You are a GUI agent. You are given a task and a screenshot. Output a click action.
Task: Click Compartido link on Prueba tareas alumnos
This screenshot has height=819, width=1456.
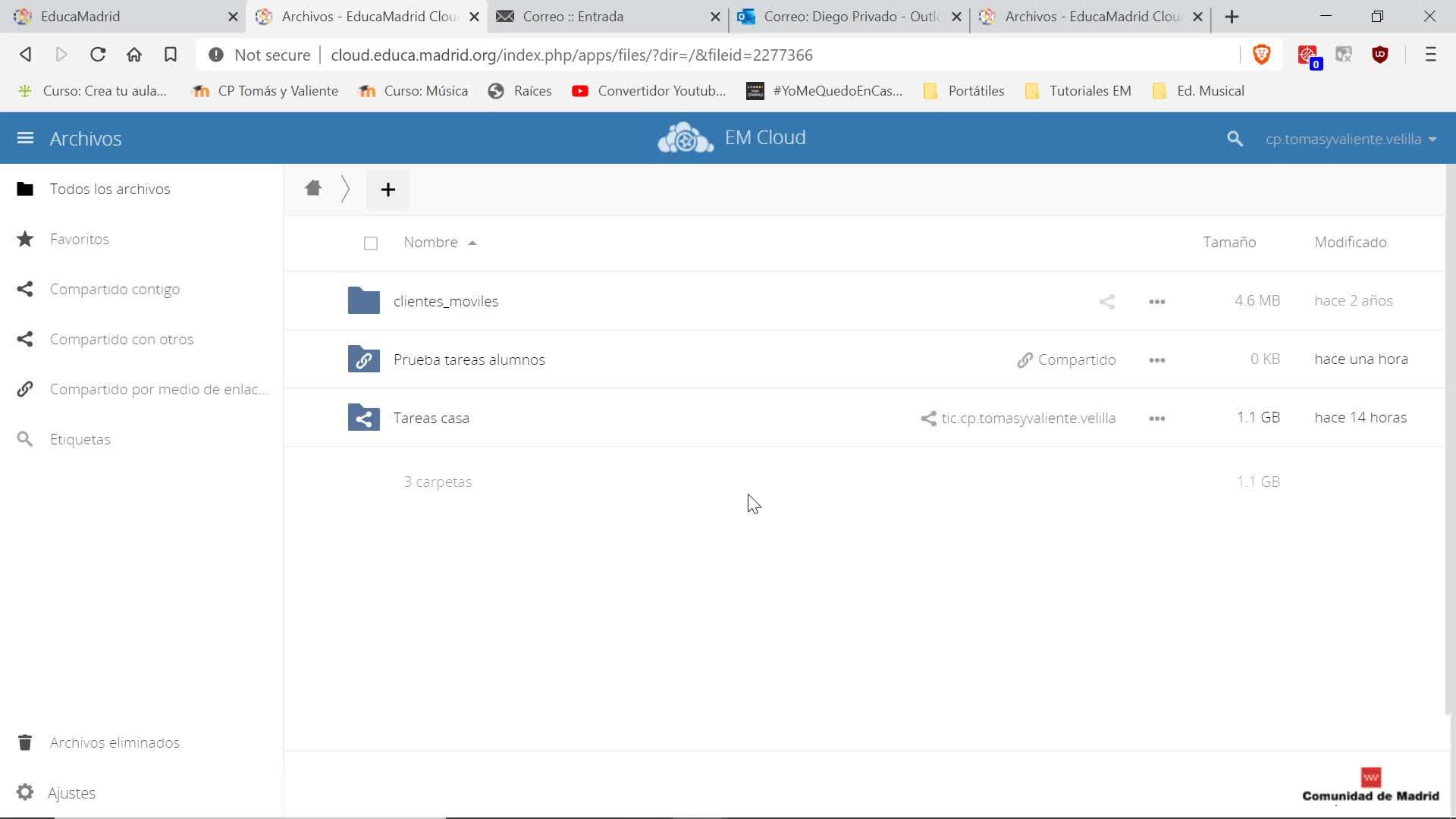point(1066,359)
